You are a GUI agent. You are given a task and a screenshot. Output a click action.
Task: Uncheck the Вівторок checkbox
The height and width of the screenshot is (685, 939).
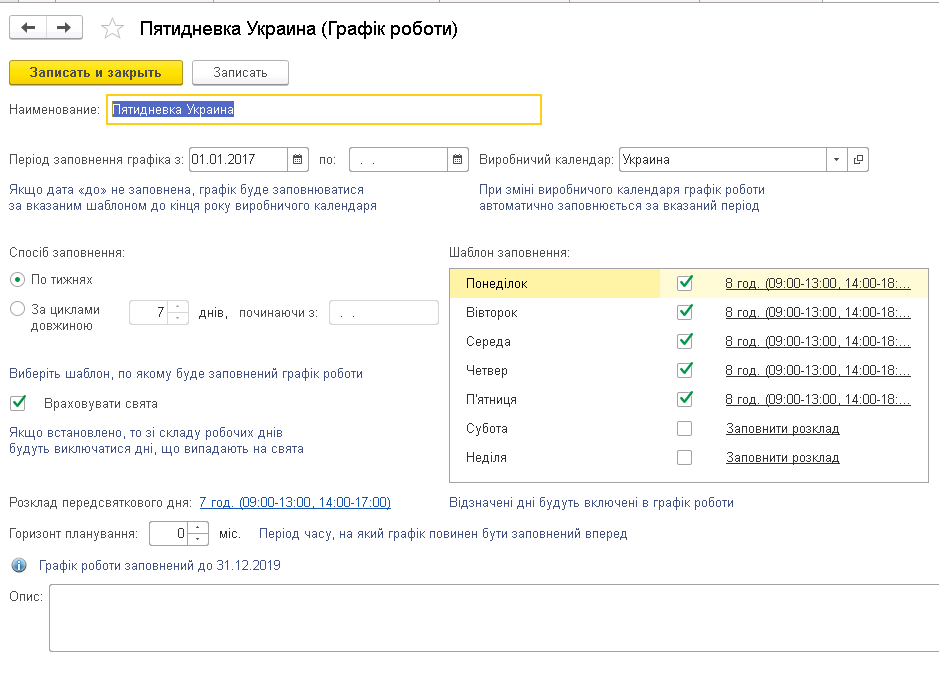click(684, 312)
